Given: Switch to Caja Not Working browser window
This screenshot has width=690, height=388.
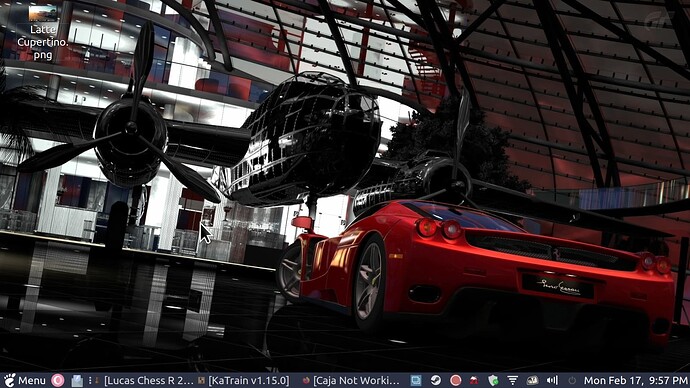Looking at the screenshot, I should 351,381.
